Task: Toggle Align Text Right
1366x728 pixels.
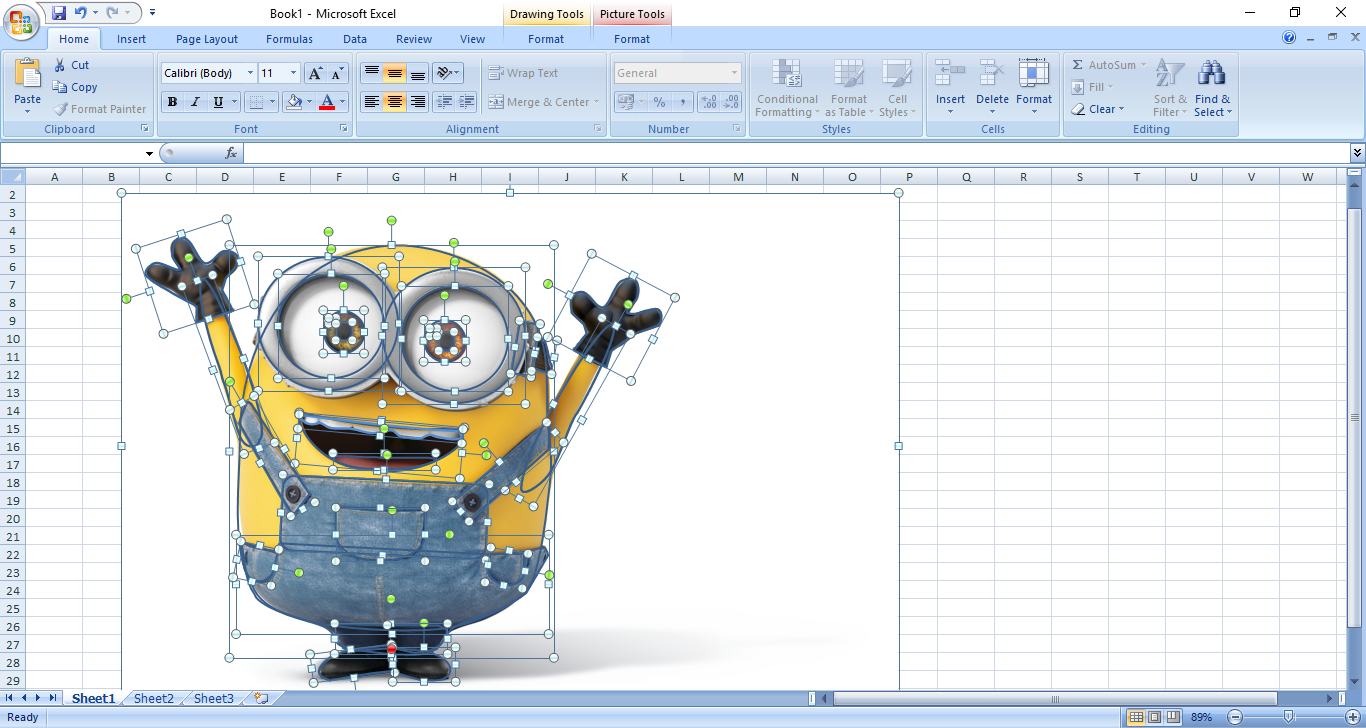Action: (418, 102)
